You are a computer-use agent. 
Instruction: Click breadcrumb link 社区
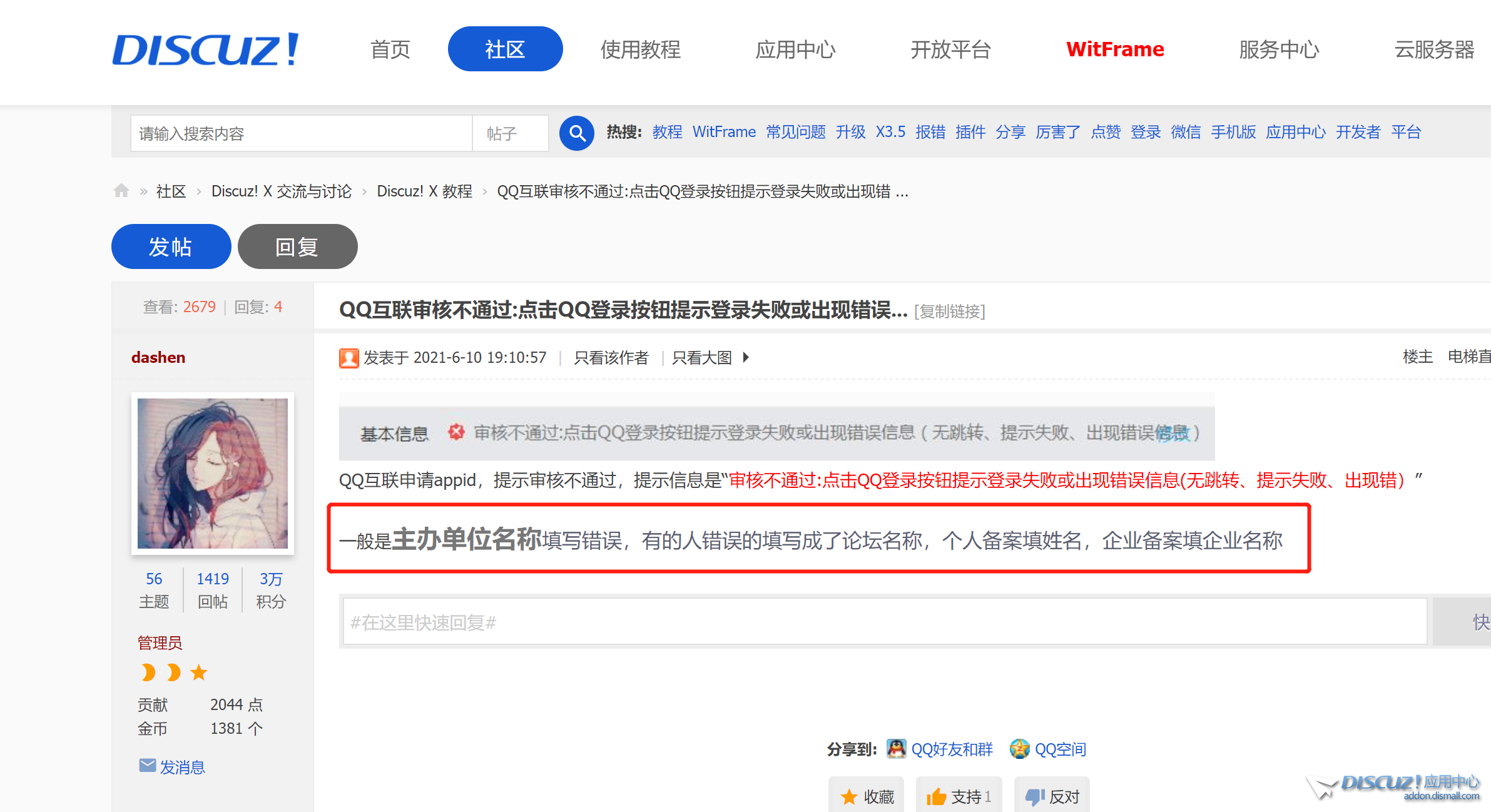click(171, 191)
